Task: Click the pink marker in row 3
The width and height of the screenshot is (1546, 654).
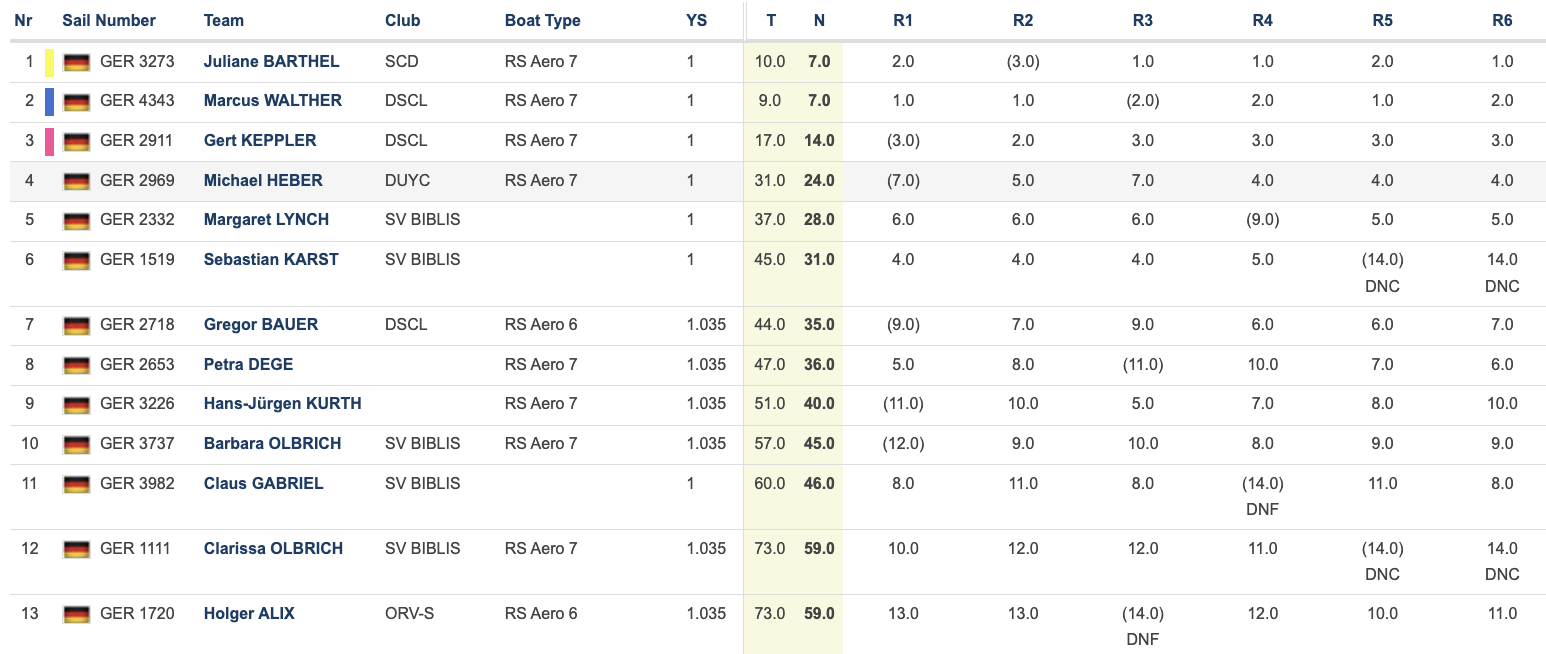Action: click(x=49, y=141)
